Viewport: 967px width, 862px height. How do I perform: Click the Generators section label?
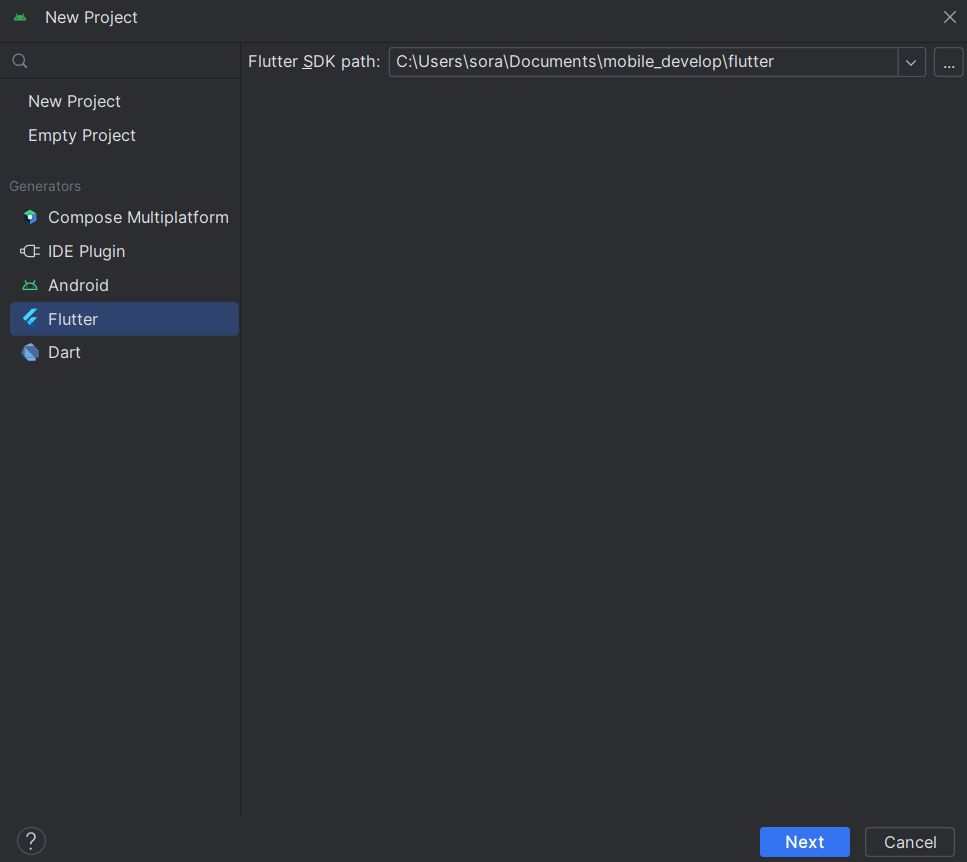45,186
